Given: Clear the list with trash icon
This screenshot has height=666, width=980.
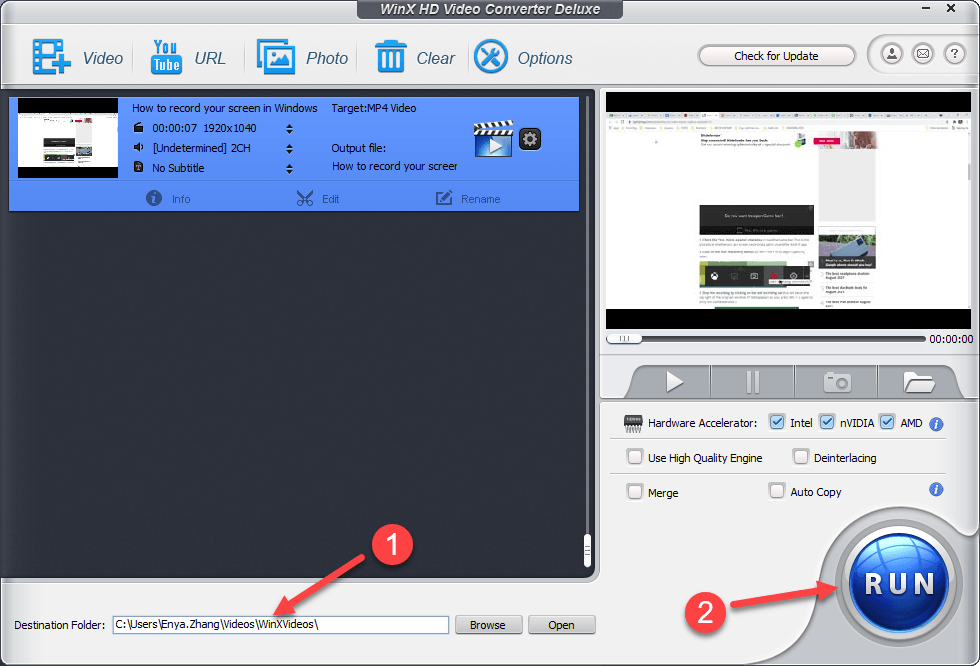Looking at the screenshot, I should pyautogui.click(x=390, y=57).
